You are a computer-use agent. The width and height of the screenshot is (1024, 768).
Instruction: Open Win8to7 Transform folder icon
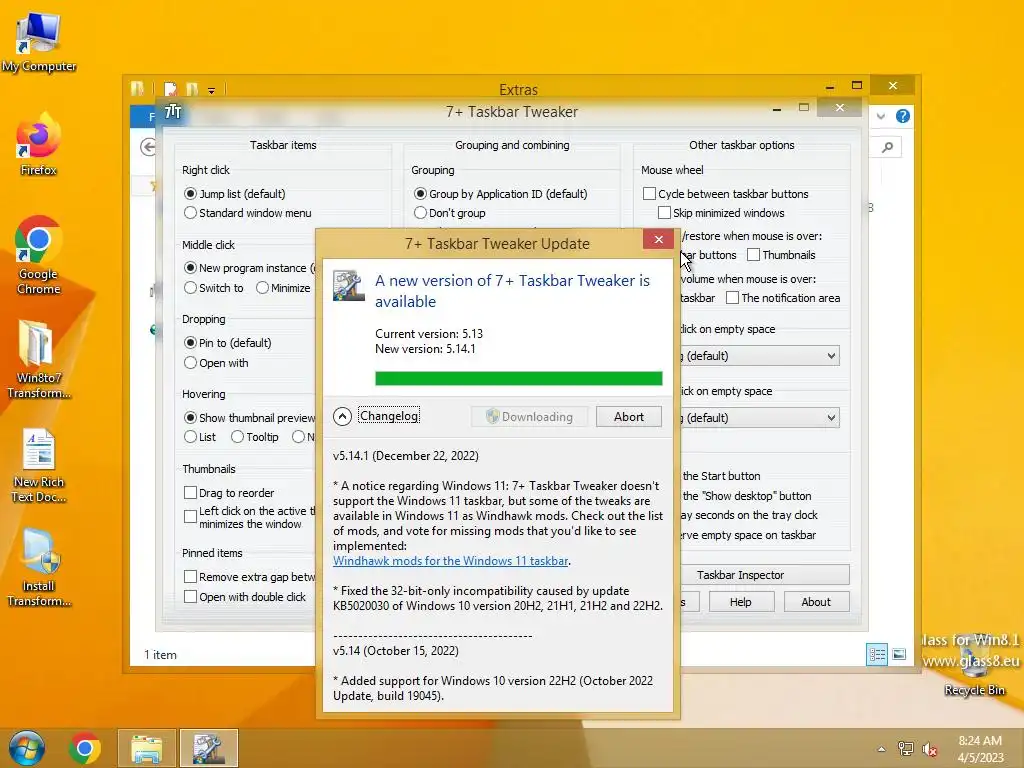39,359
